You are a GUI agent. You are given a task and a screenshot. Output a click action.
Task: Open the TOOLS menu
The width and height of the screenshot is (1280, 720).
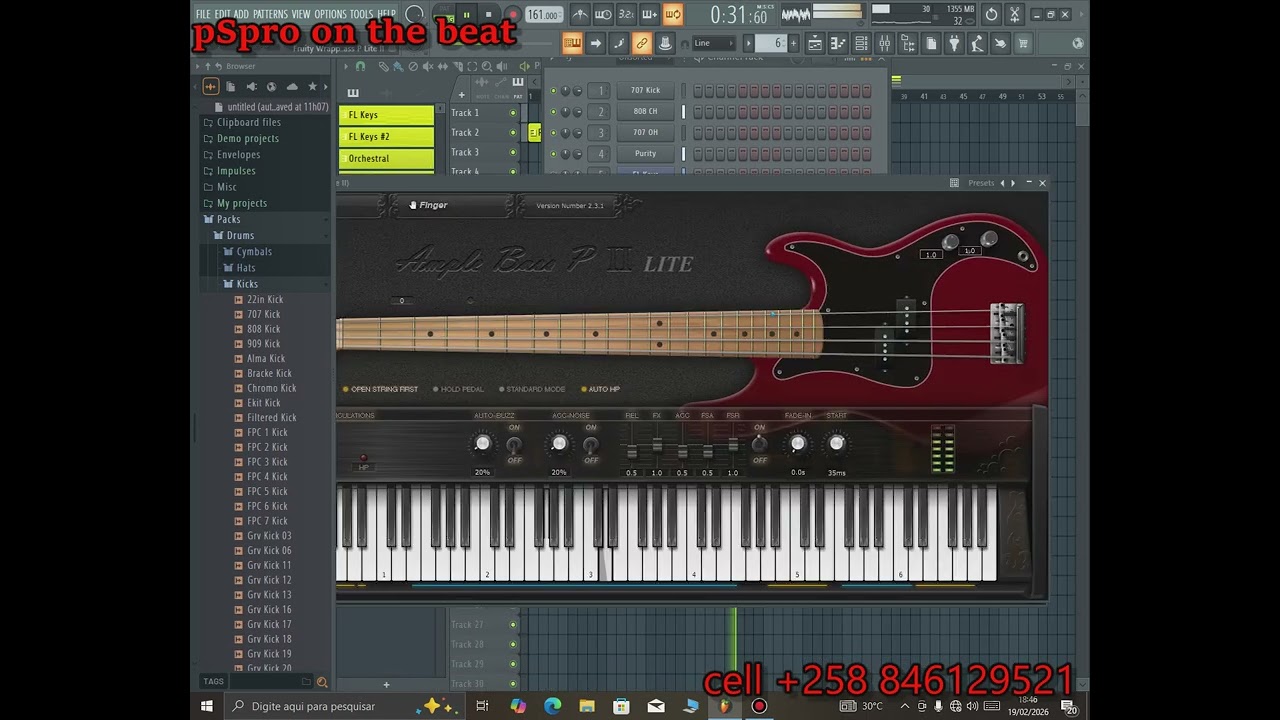(x=361, y=14)
